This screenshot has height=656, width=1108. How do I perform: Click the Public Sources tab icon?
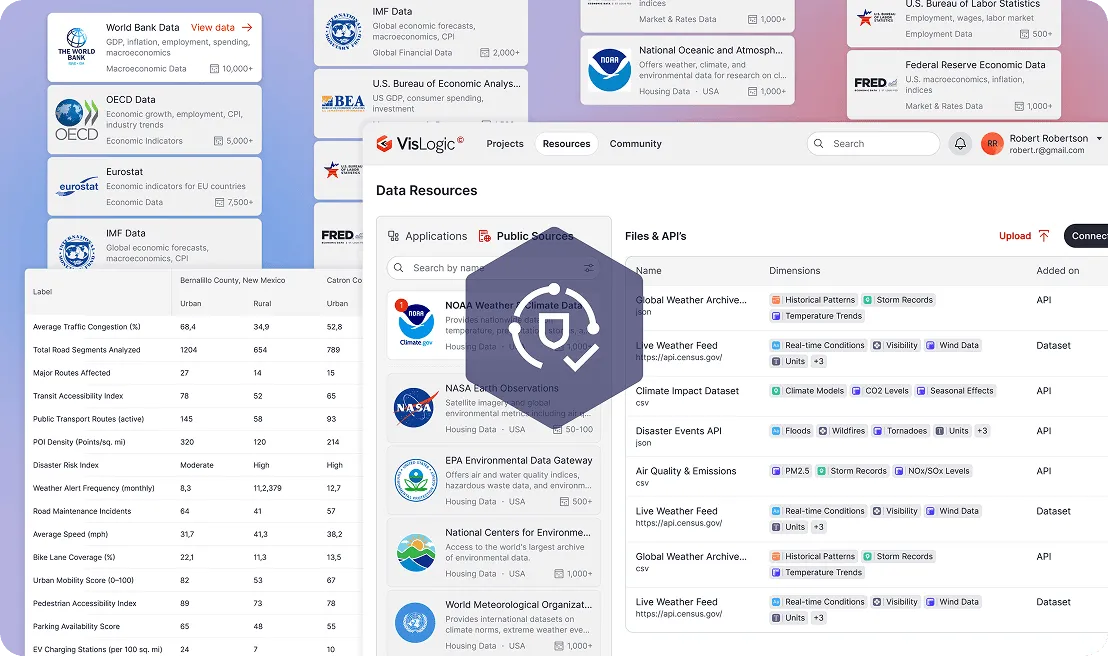(485, 236)
